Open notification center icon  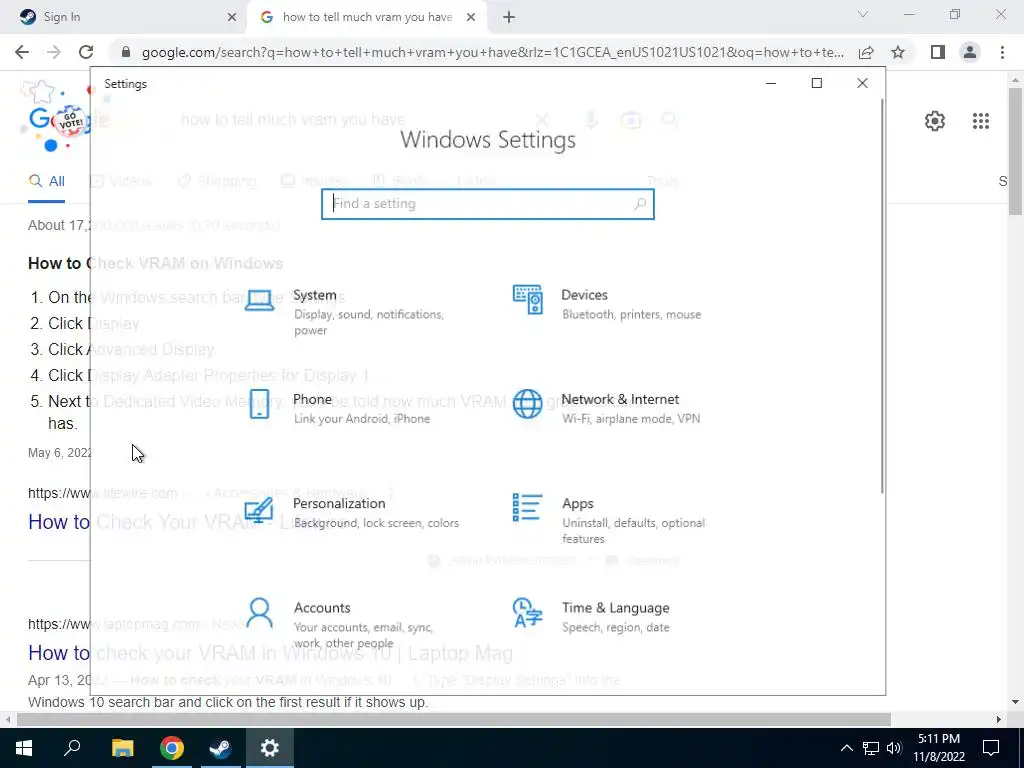pos(991,748)
